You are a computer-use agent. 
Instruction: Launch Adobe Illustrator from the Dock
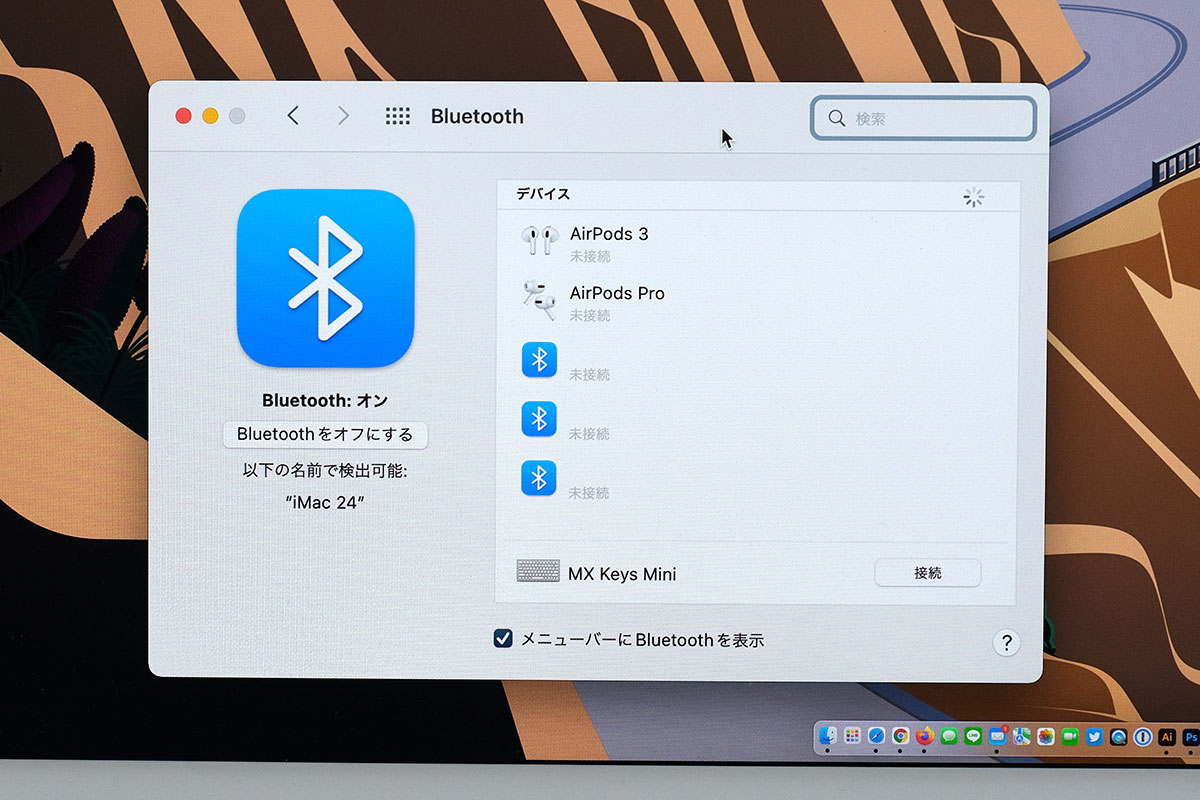(x=1166, y=736)
